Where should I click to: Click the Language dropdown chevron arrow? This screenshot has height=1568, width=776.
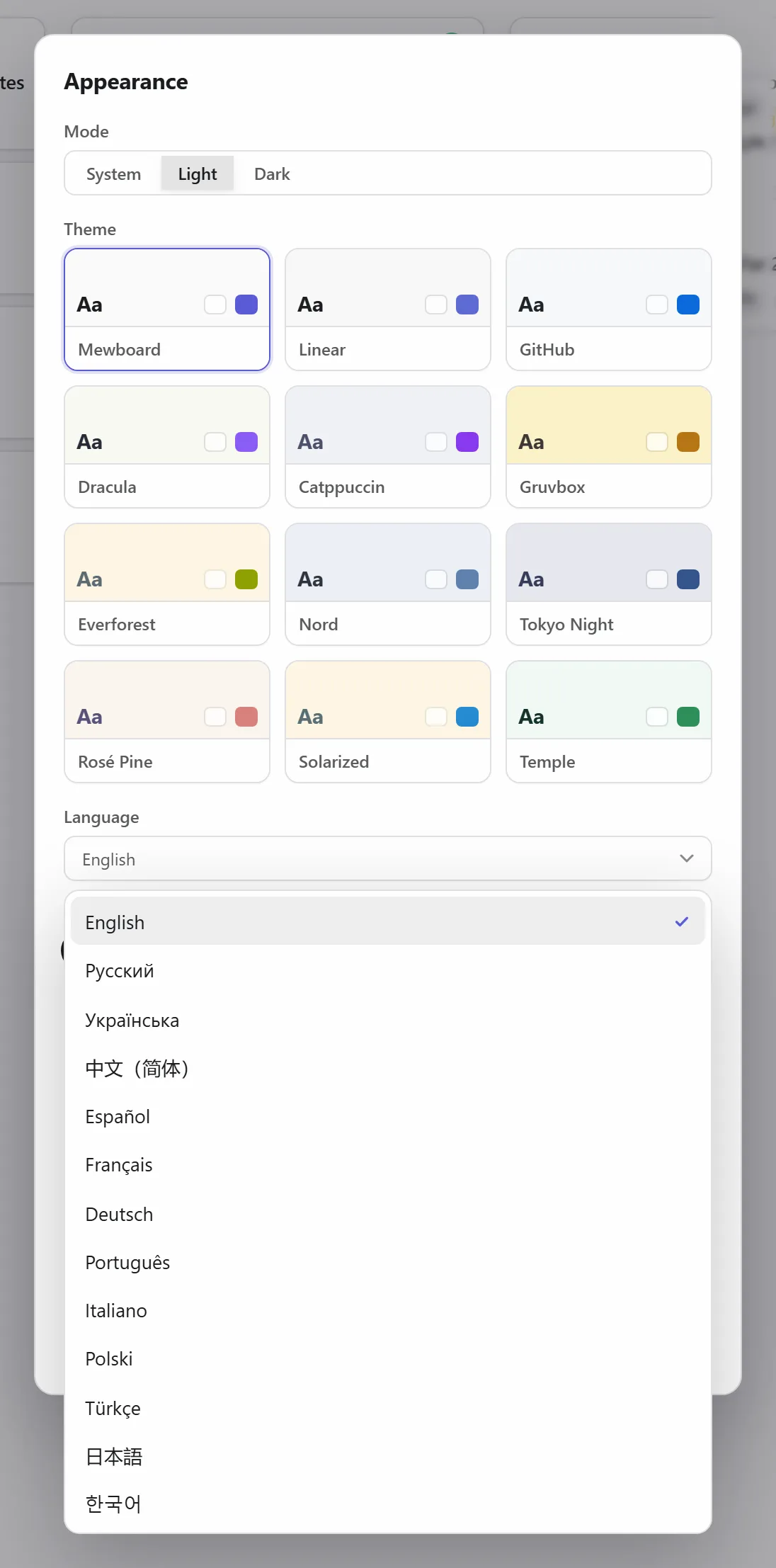686,858
